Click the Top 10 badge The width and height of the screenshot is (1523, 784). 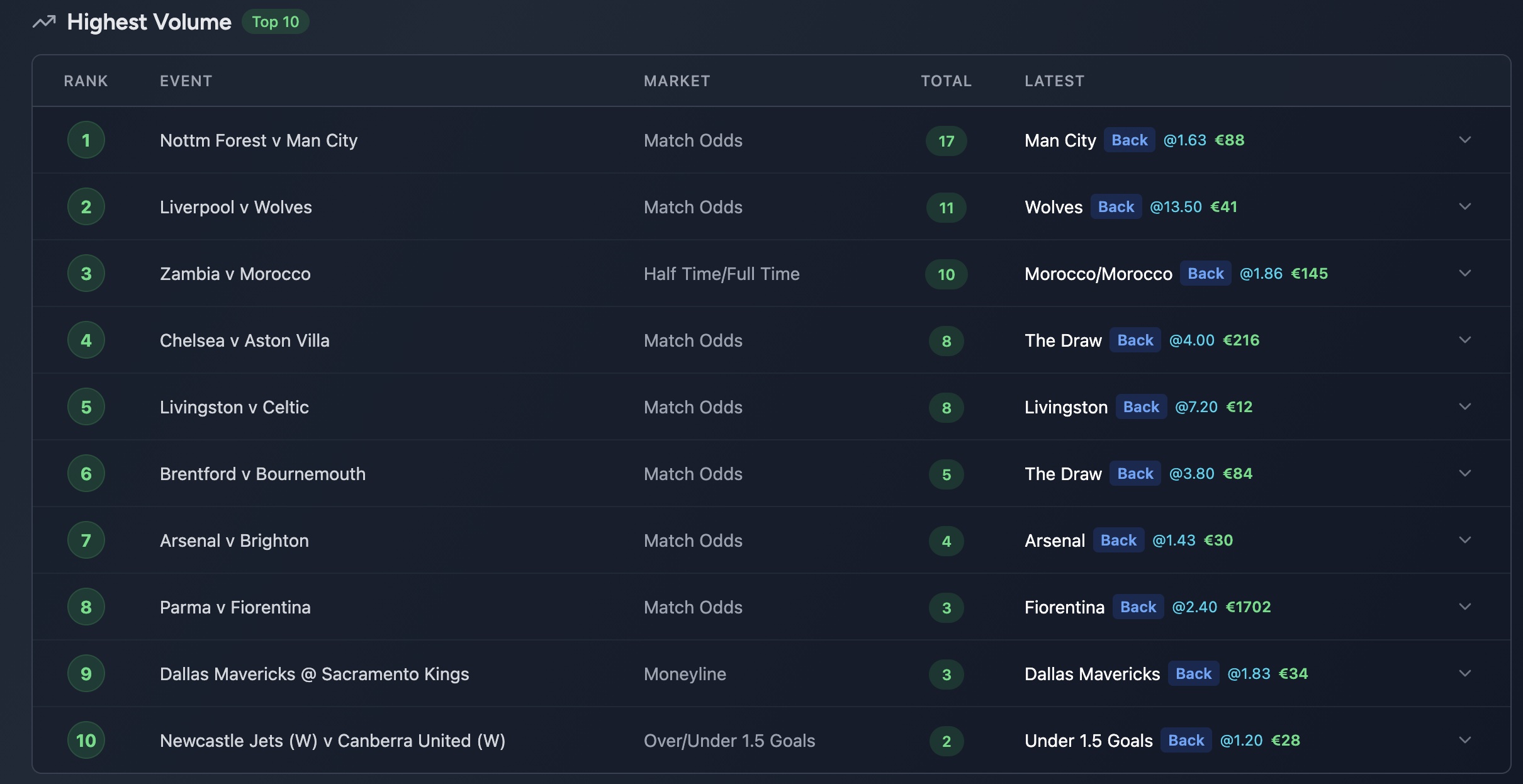275,21
